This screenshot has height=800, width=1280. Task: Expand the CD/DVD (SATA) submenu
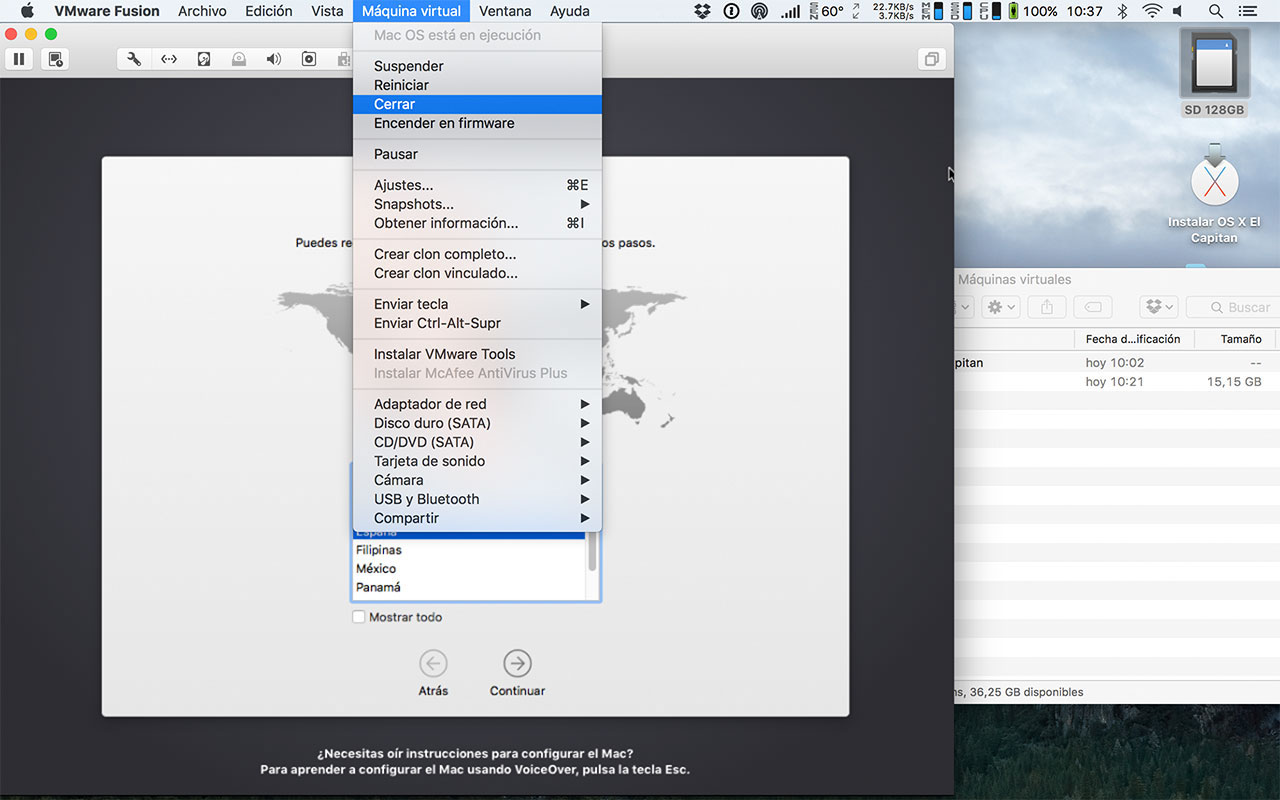(x=477, y=442)
